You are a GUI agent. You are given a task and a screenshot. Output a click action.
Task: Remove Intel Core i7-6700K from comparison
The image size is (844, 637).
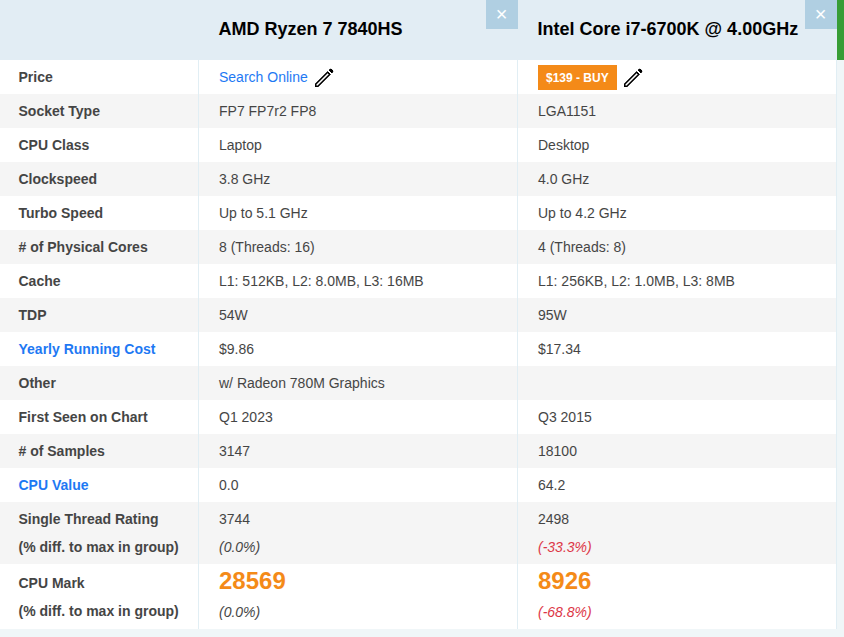(820, 14)
